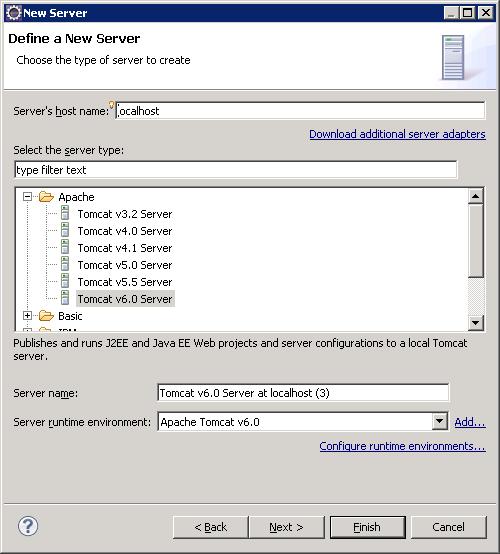Select the Apache category label
500x554 pixels.
[x=76, y=197]
